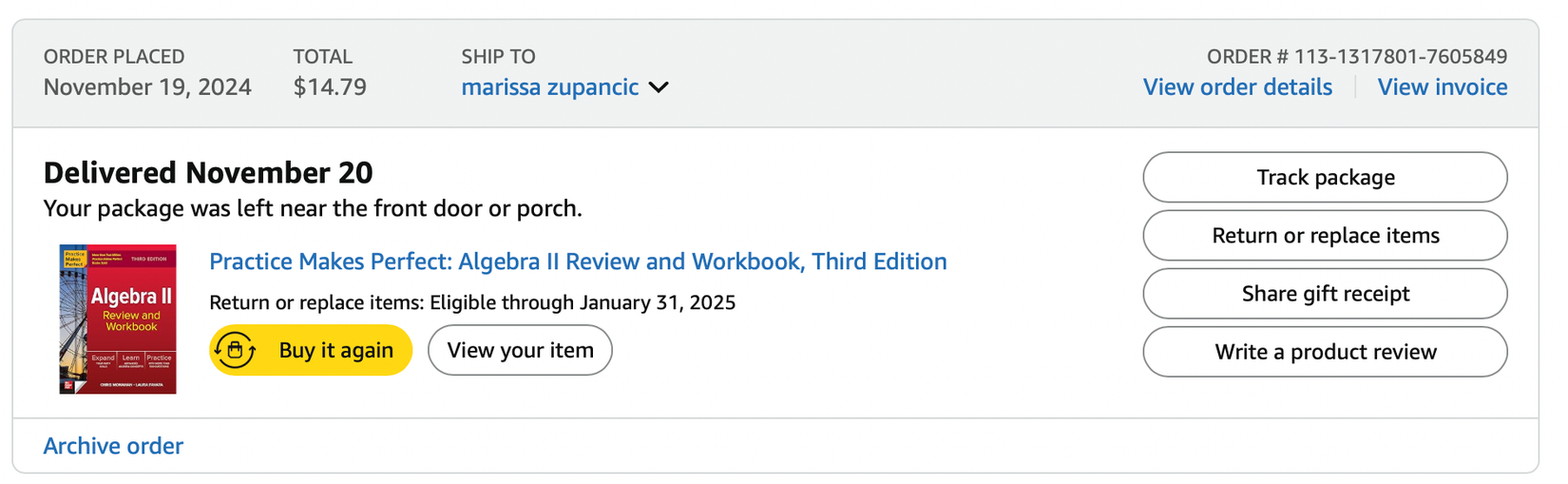
Task: Click the Delivered November 20 heading
Action: tap(208, 173)
